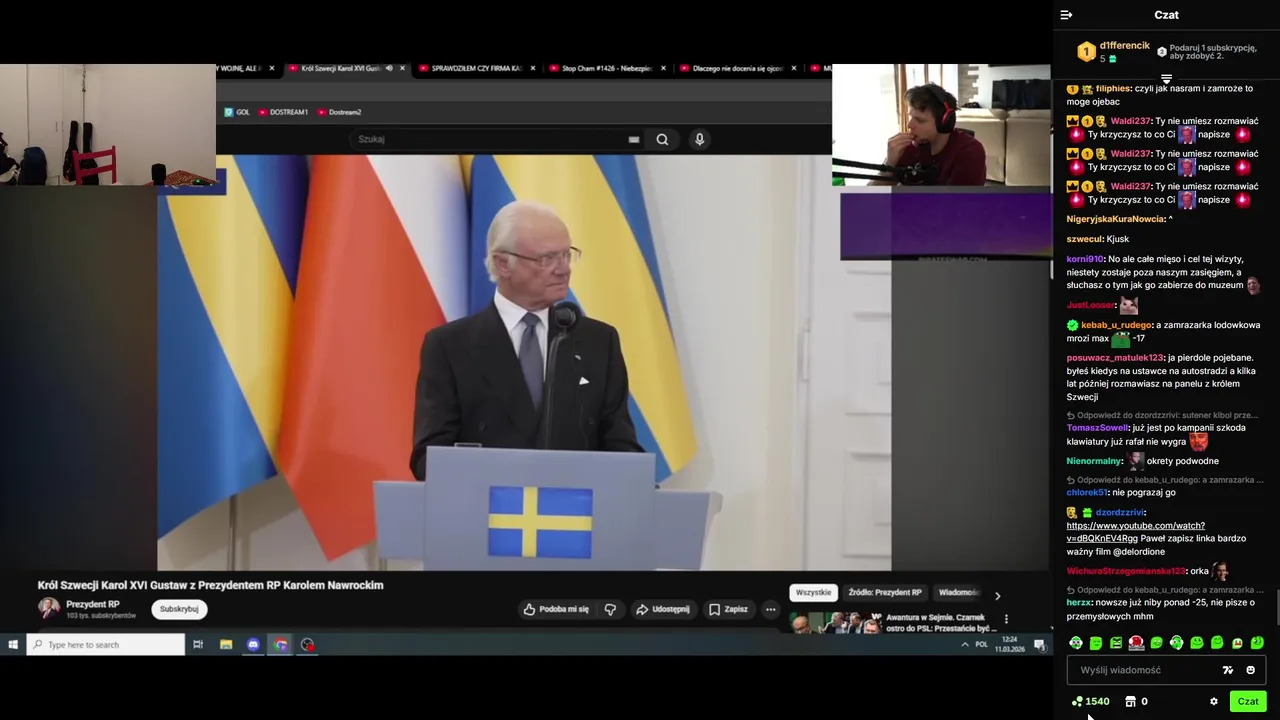
Task: Pick the red headphones emote from quick emotes
Action: [1136, 643]
